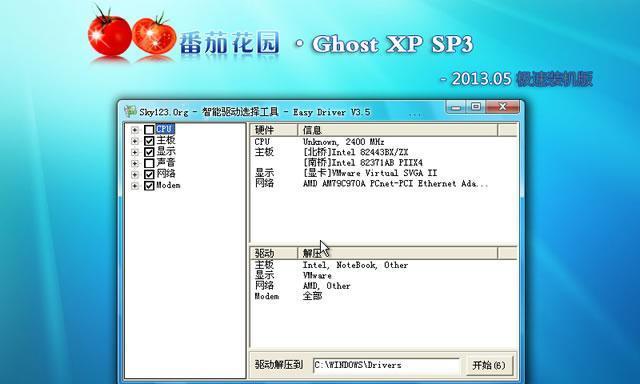
Task: Select the 主板 tree item label
Action: coord(166,140)
